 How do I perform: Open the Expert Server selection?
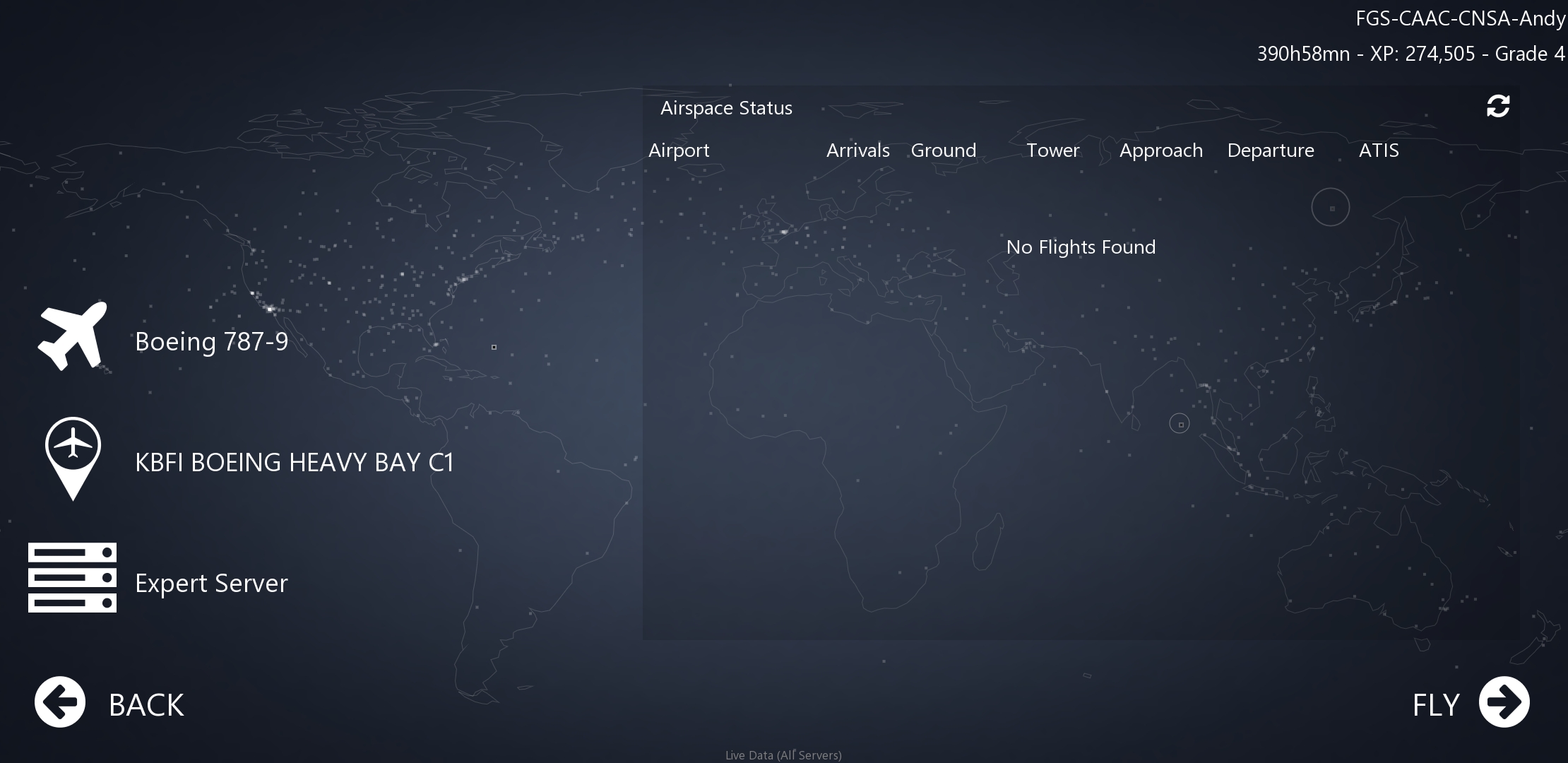tap(211, 584)
